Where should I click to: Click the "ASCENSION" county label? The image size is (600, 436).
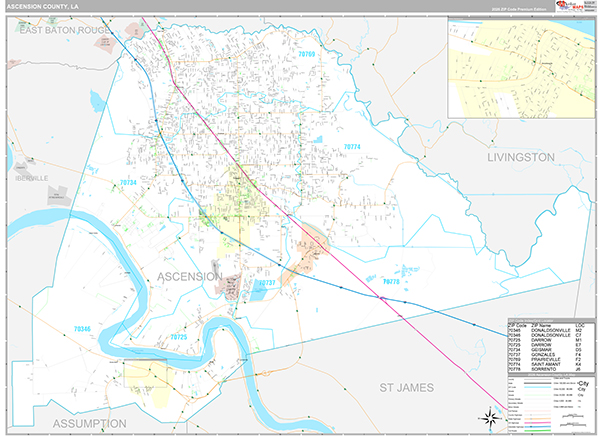click(x=190, y=277)
